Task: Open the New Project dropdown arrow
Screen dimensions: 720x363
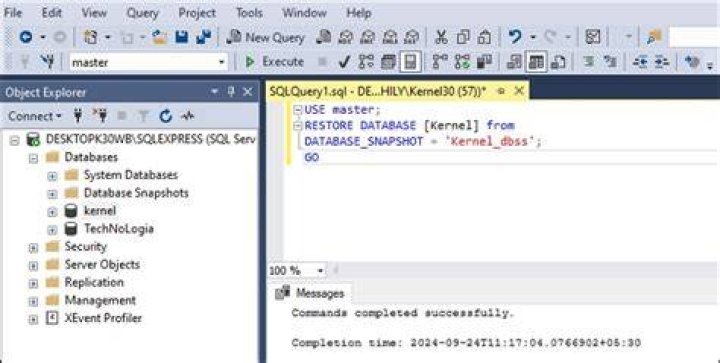Action: click(x=107, y=37)
